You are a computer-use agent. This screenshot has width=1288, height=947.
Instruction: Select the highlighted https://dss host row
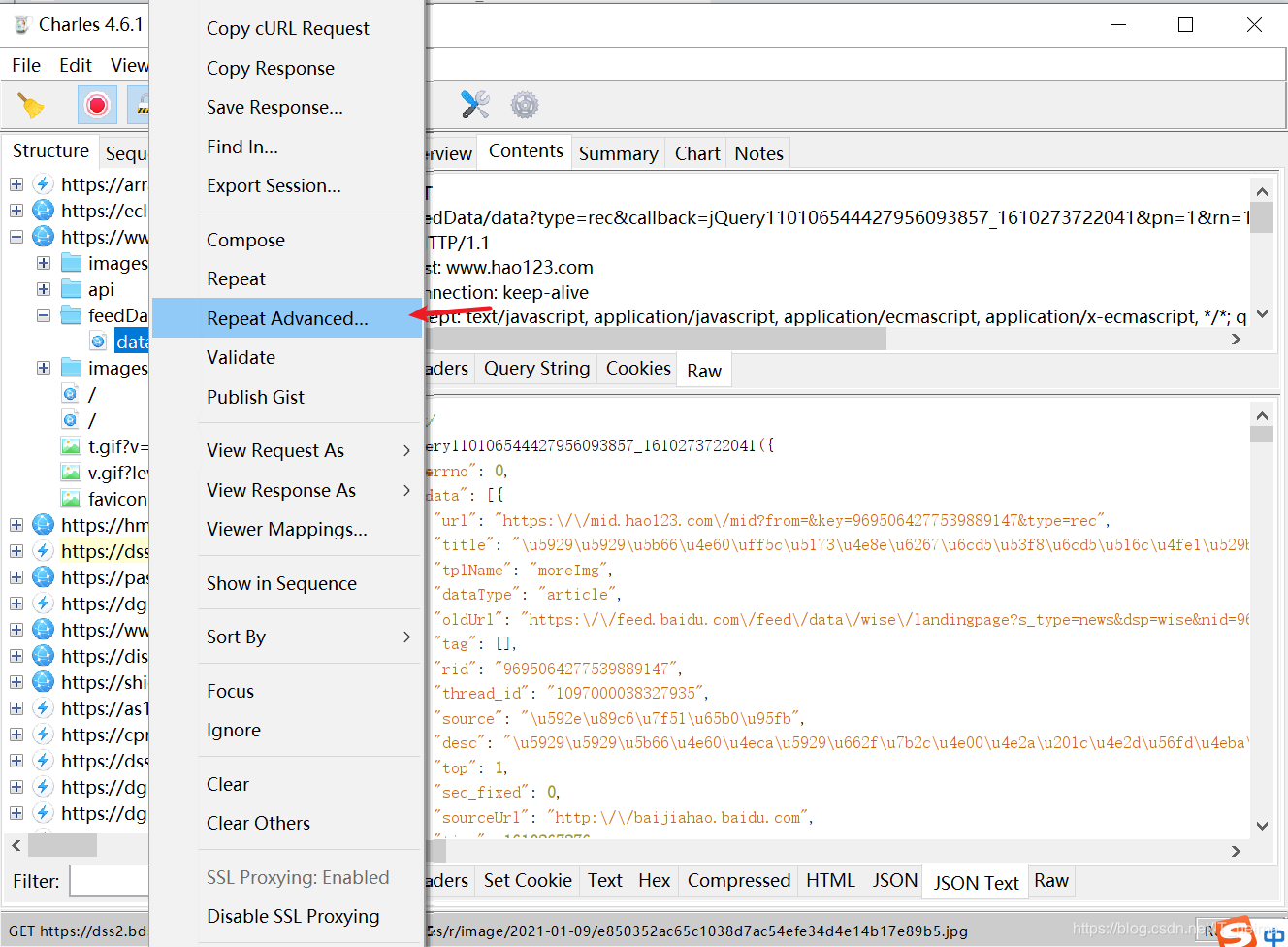pos(105,551)
